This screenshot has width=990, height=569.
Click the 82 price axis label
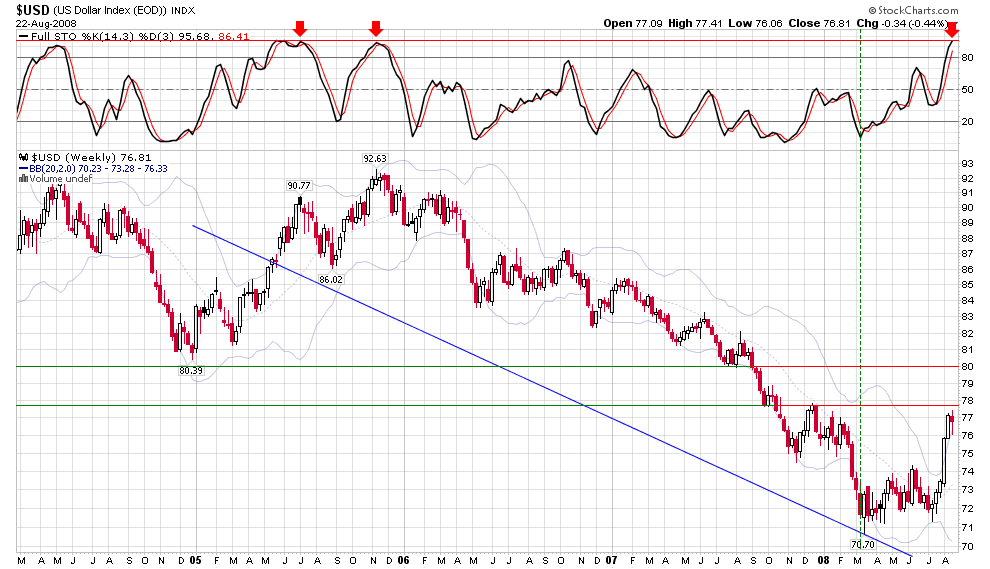pyautogui.click(x=967, y=333)
